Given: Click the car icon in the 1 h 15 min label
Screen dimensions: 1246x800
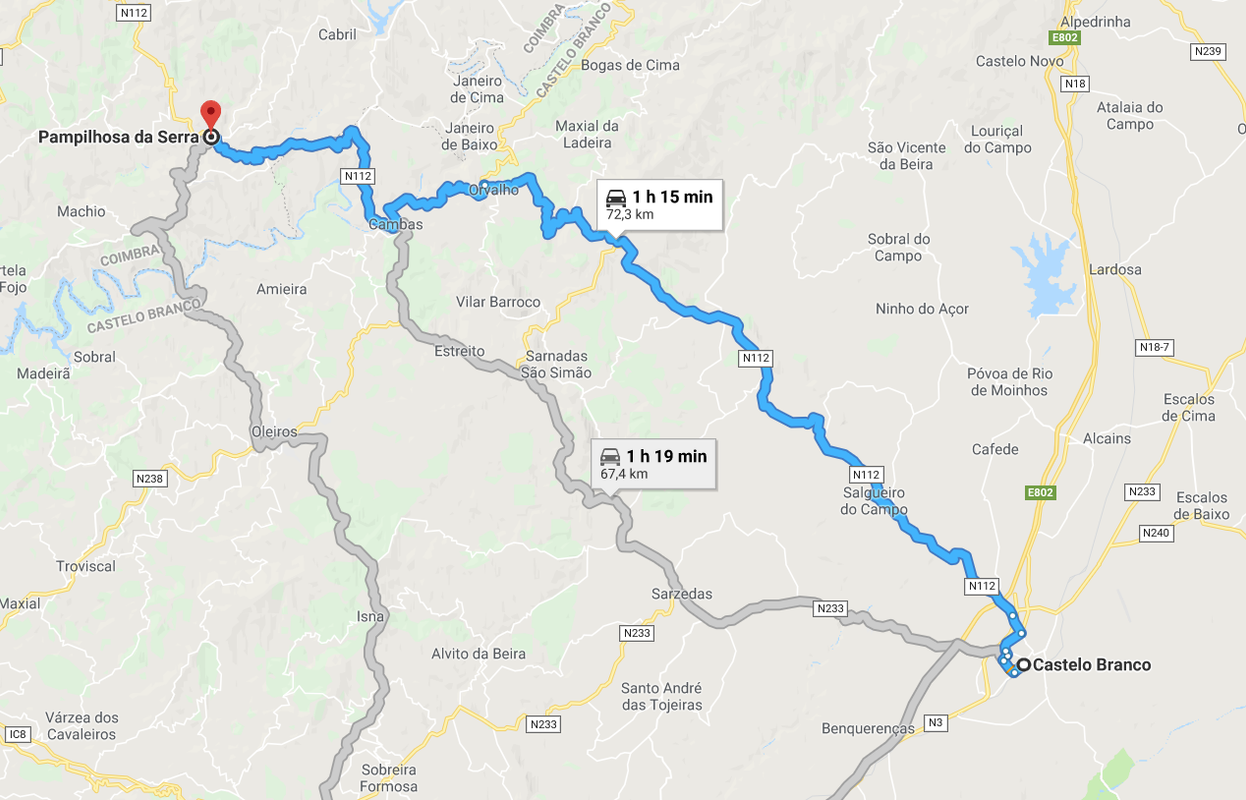Looking at the screenshot, I should [616, 197].
